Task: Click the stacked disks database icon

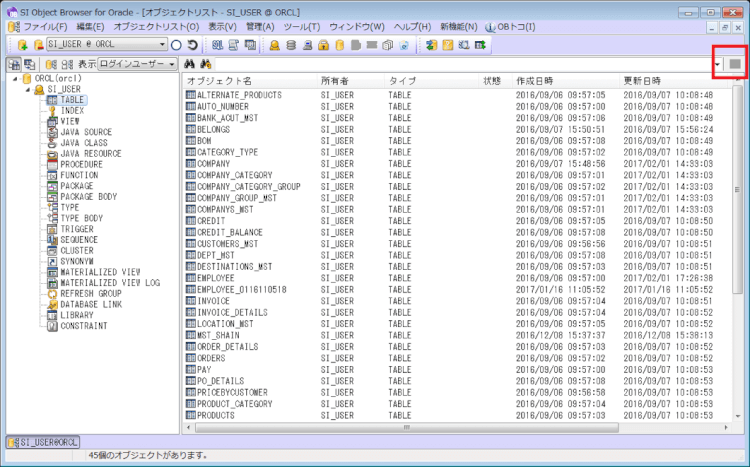Action: 291,45
